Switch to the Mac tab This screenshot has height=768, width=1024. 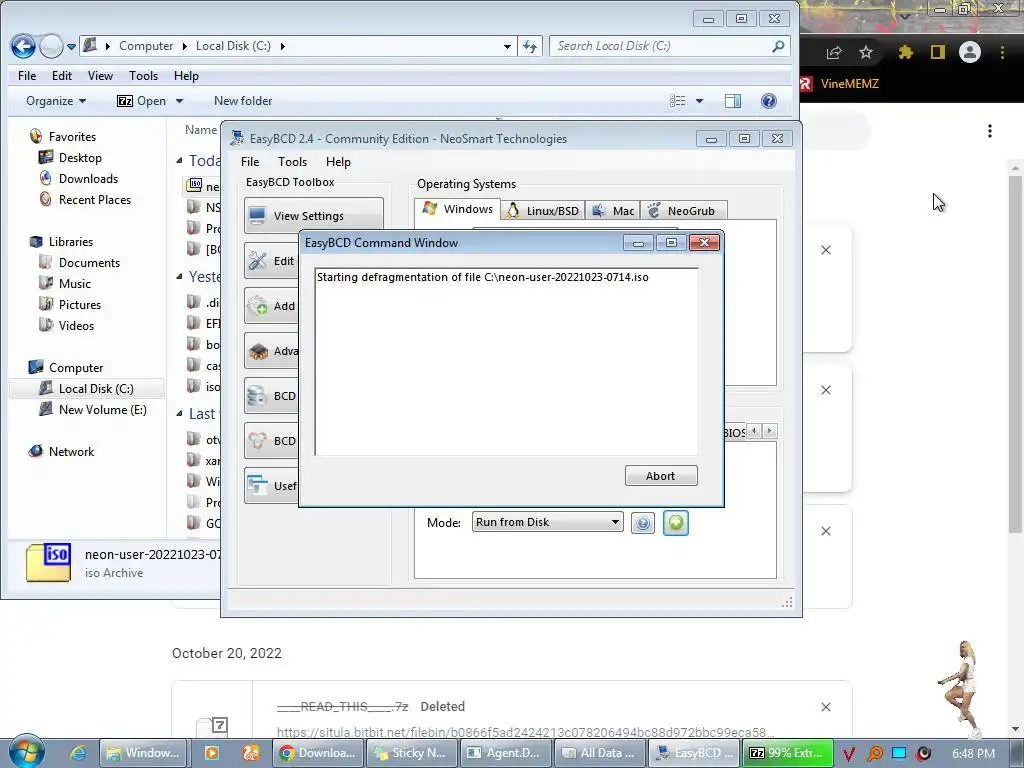tap(613, 210)
